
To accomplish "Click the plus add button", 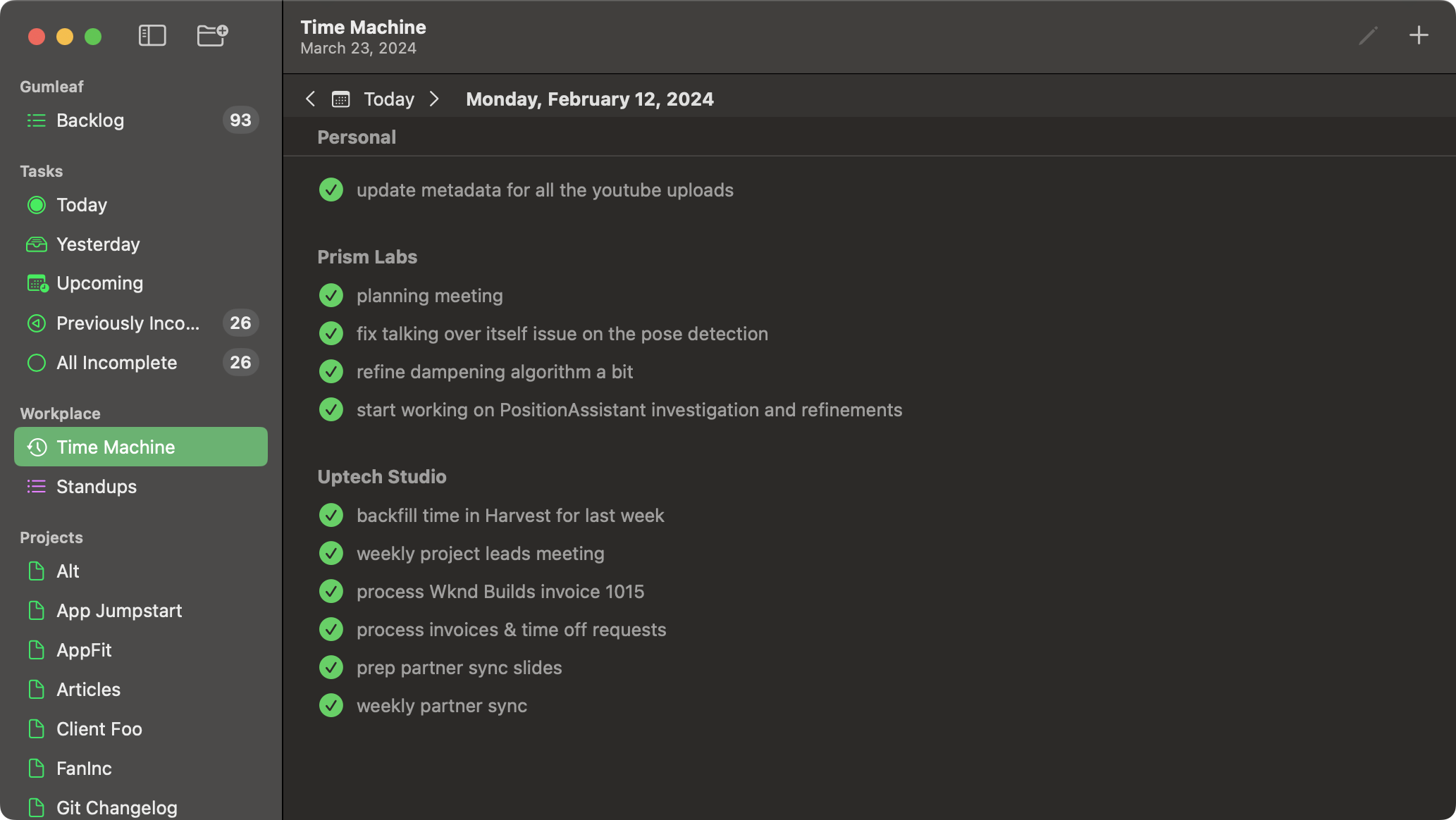I will point(1419,35).
